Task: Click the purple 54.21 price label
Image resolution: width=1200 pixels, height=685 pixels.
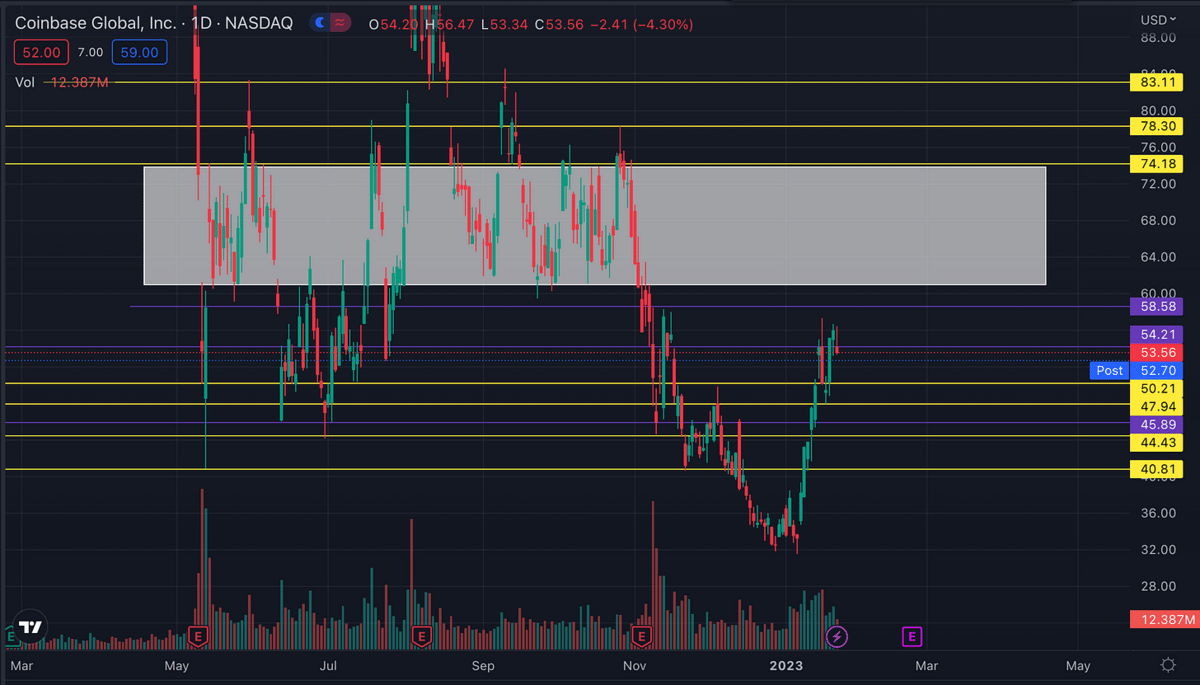Action: click(1158, 334)
